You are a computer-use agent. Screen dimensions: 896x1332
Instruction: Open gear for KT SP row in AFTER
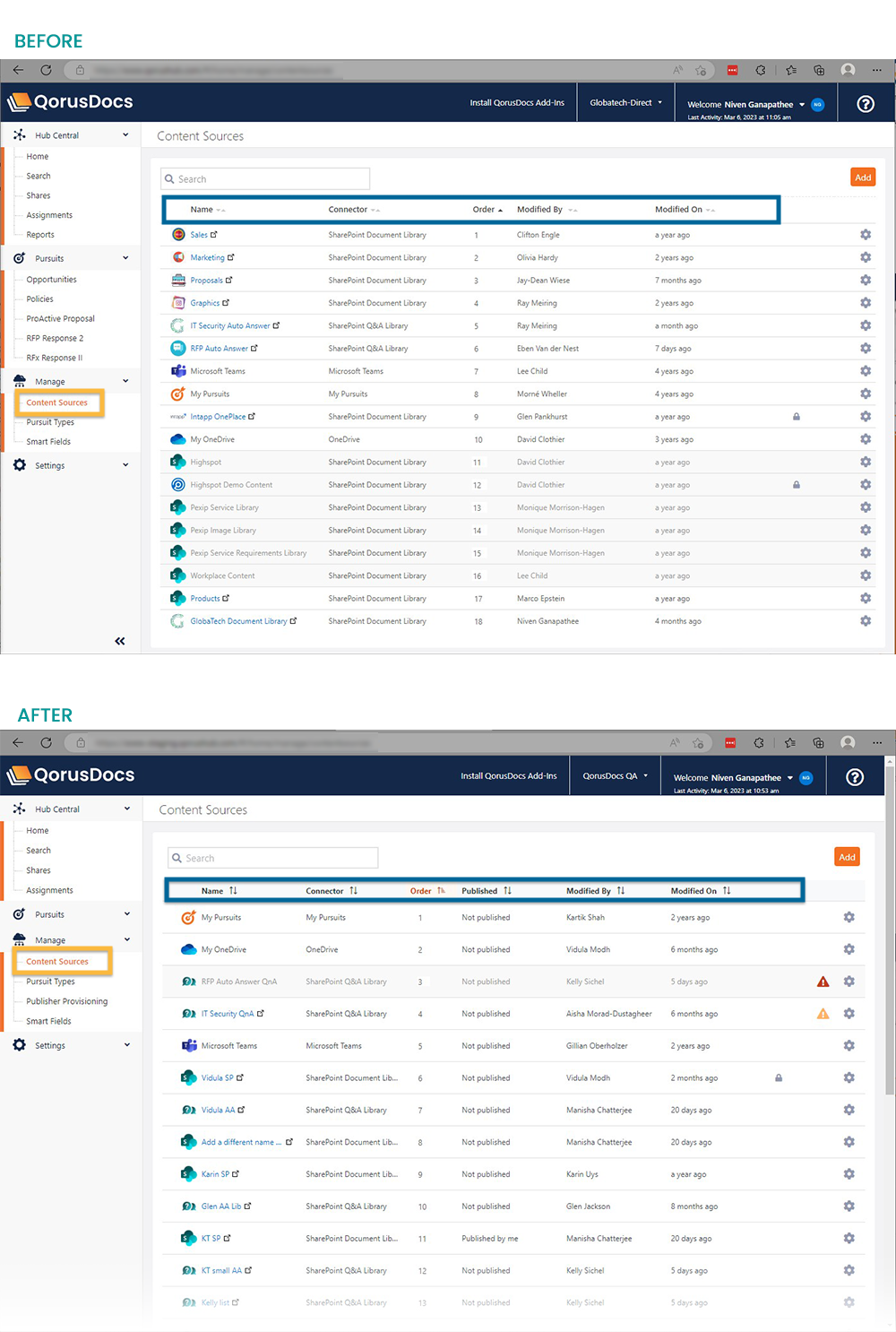pos(849,1238)
